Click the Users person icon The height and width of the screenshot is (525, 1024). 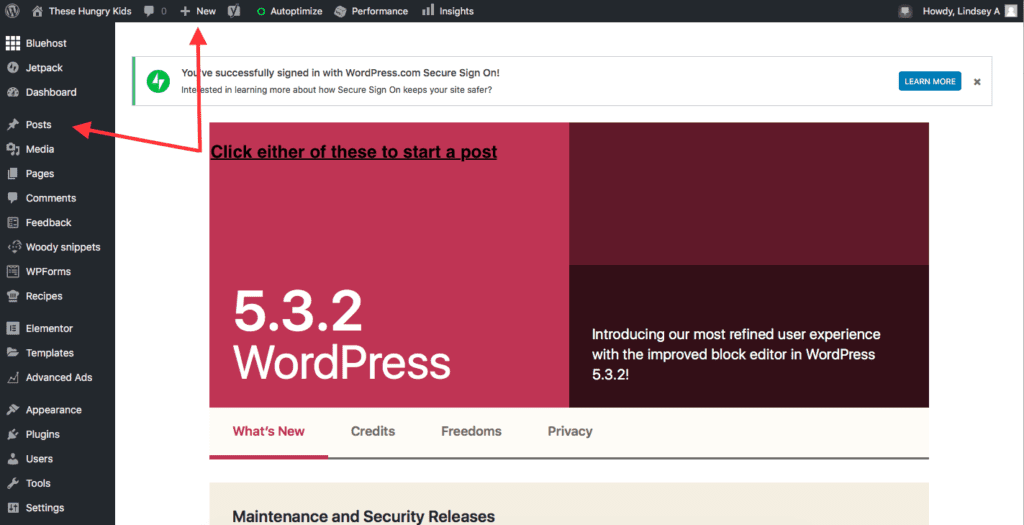[12, 459]
